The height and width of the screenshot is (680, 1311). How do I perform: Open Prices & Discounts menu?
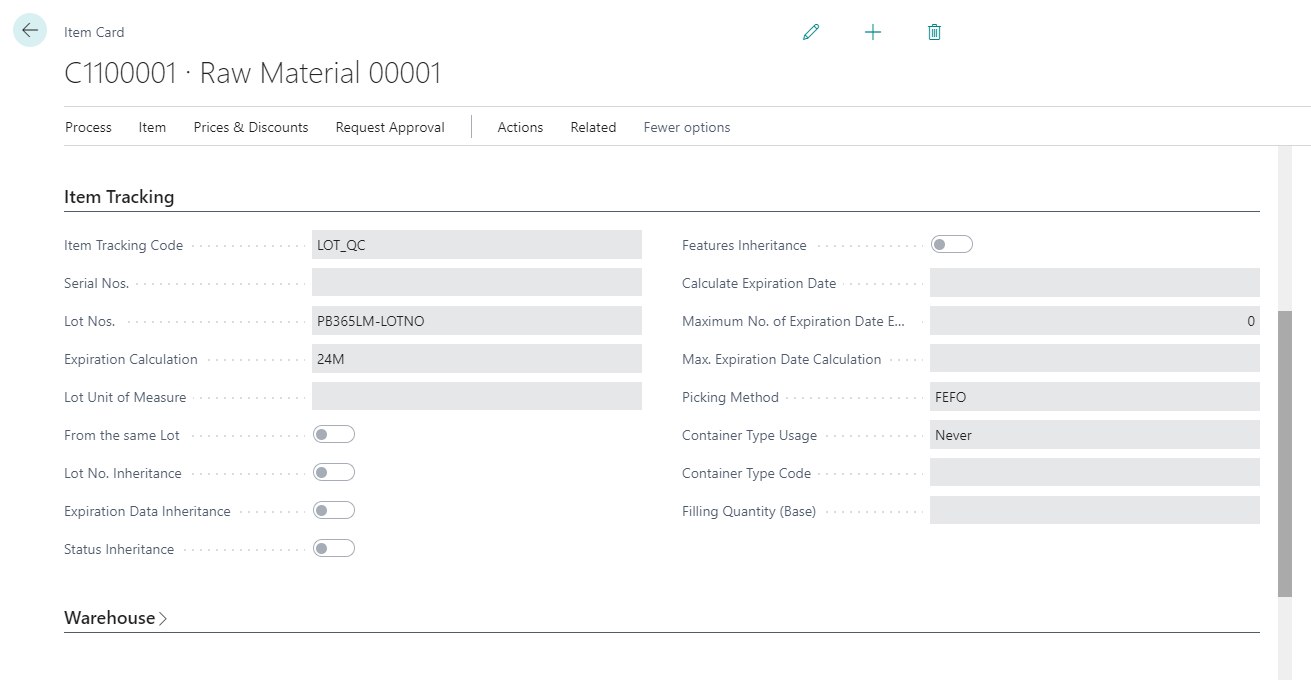click(x=251, y=127)
